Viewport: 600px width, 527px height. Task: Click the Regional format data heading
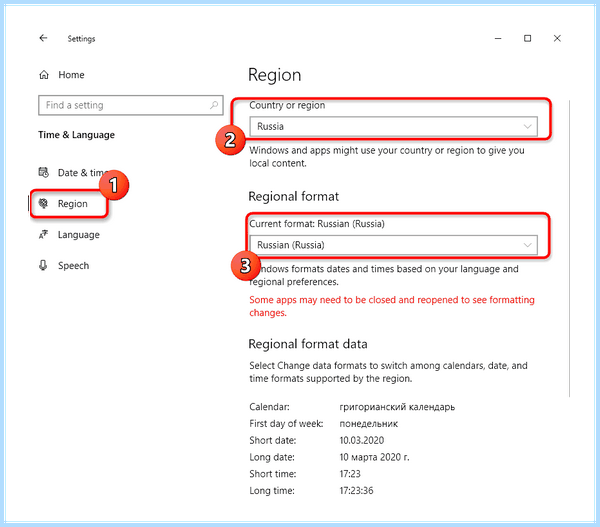point(308,344)
